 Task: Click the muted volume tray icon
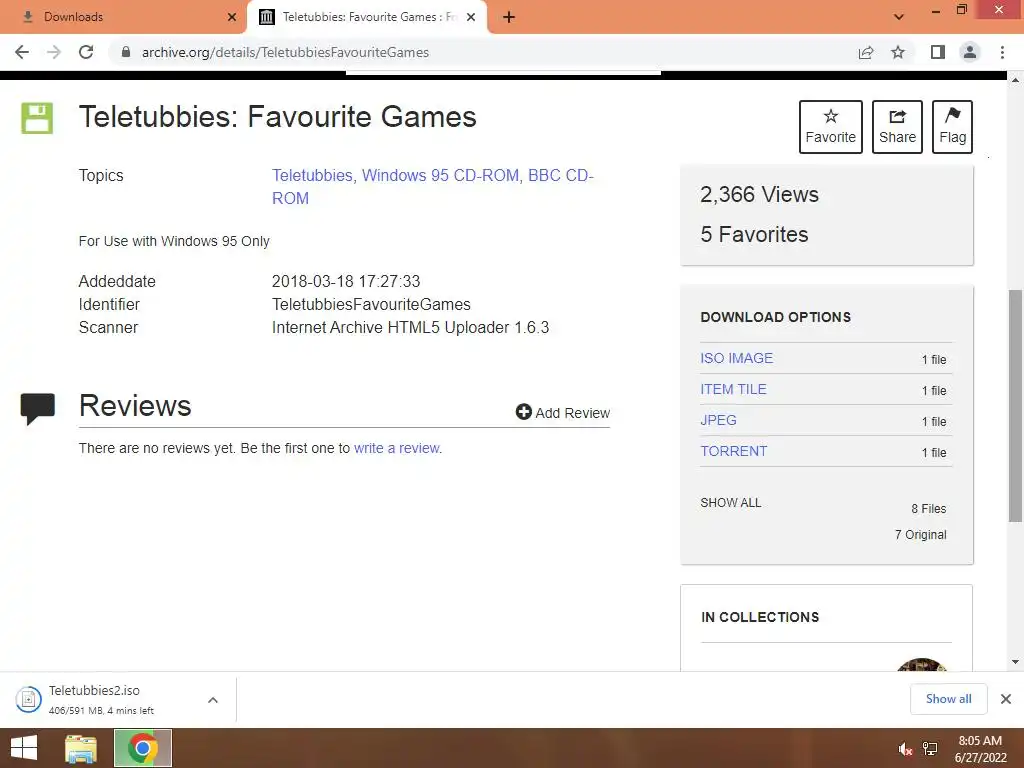point(905,749)
